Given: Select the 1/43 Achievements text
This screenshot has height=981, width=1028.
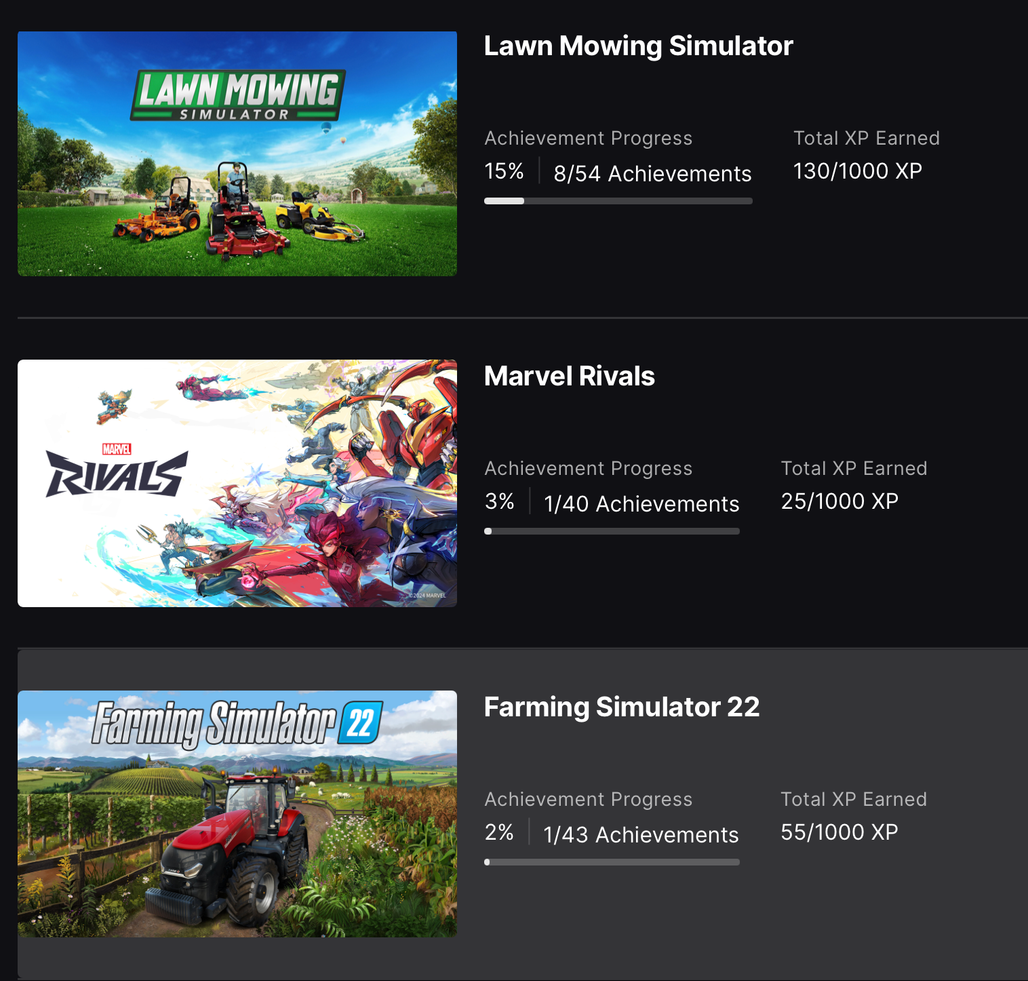Looking at the screenshot, I should [x=641, y=835].
